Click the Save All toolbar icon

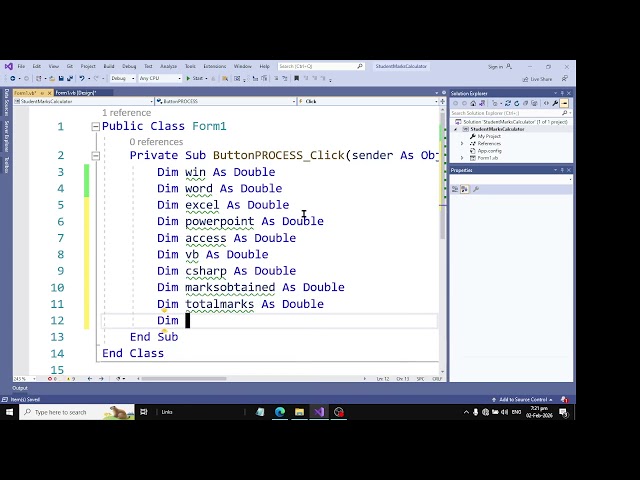70,78
